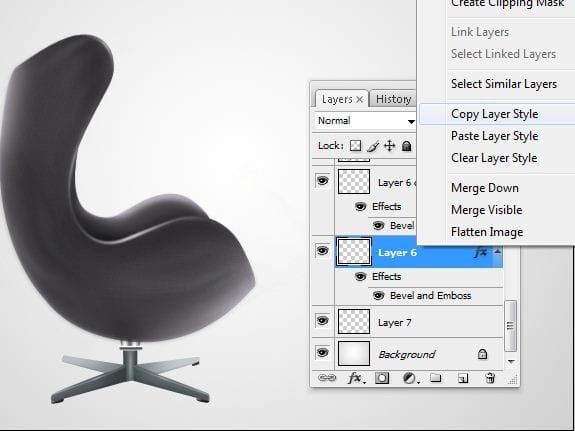Enable lock position move icon
This screenshot has height=431, width=575.
pos(389,146)
